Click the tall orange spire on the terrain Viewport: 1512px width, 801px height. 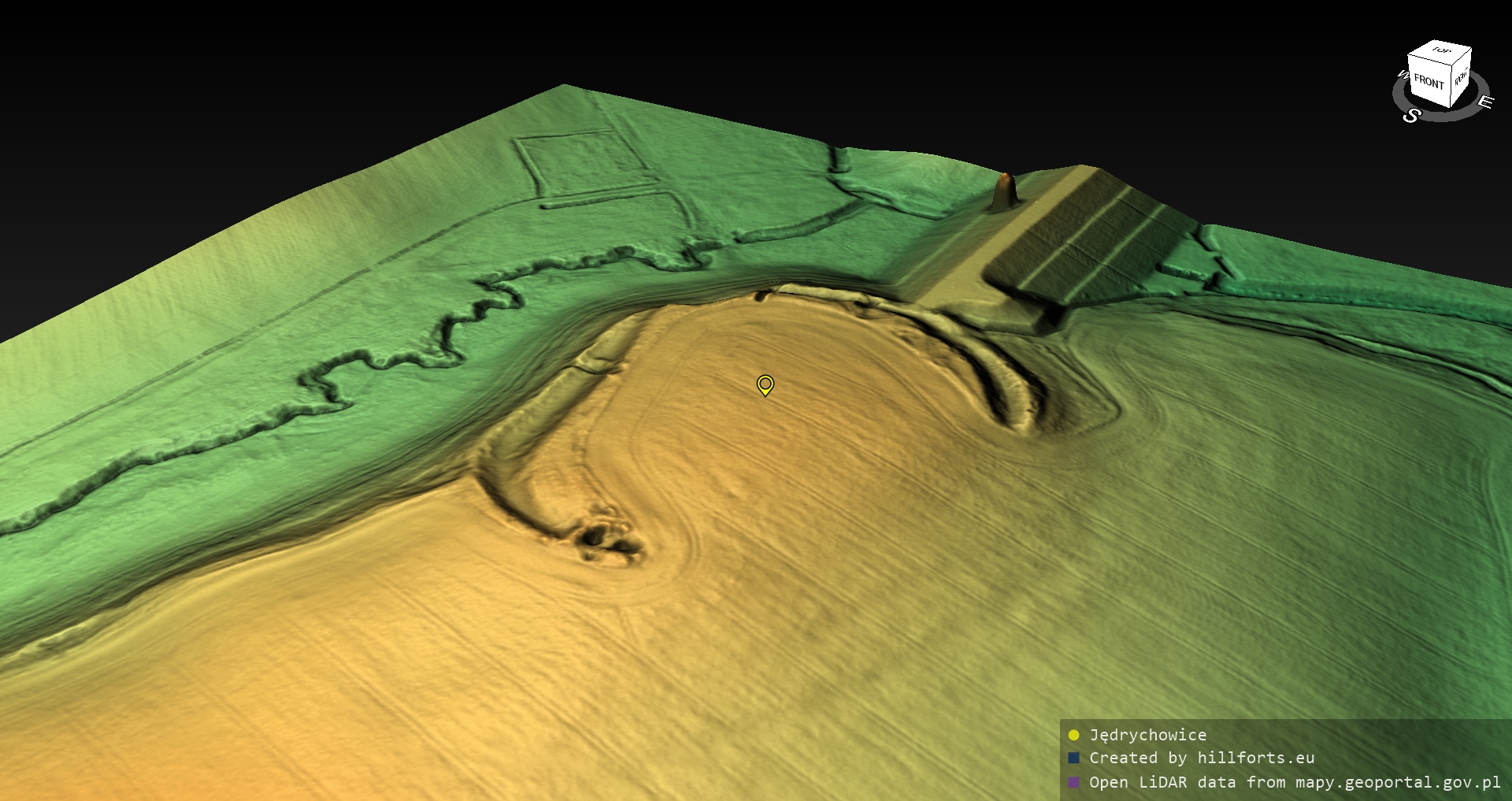point(1005,191)
